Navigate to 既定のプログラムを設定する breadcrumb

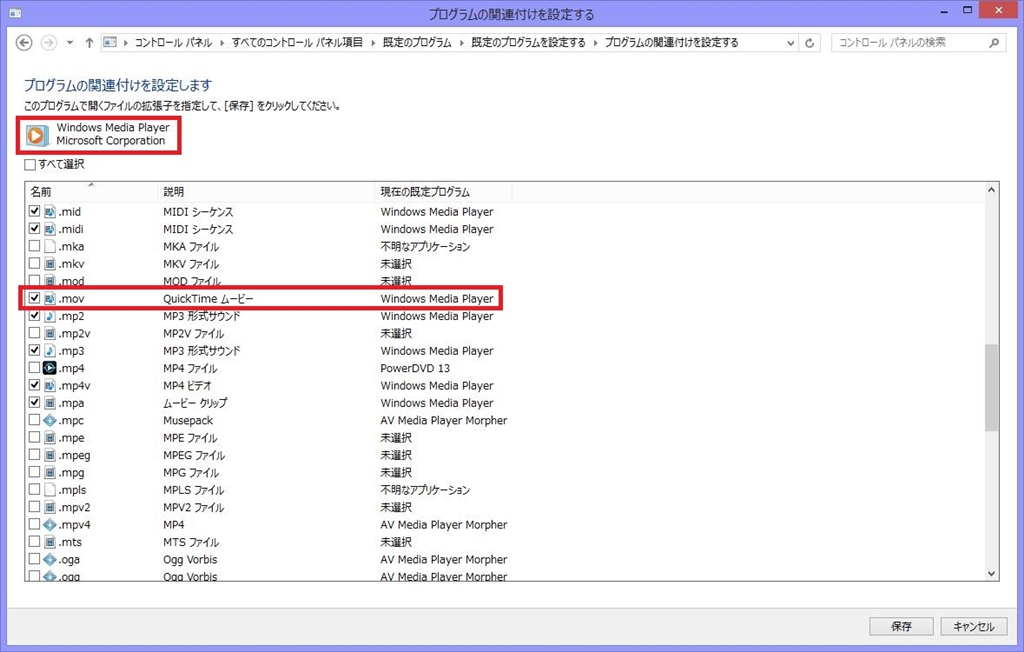point(528,42)
